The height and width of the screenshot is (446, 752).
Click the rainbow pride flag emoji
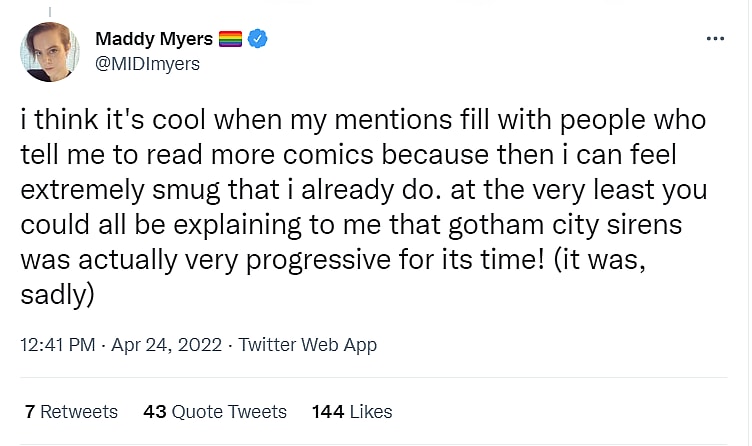[231, 39]
